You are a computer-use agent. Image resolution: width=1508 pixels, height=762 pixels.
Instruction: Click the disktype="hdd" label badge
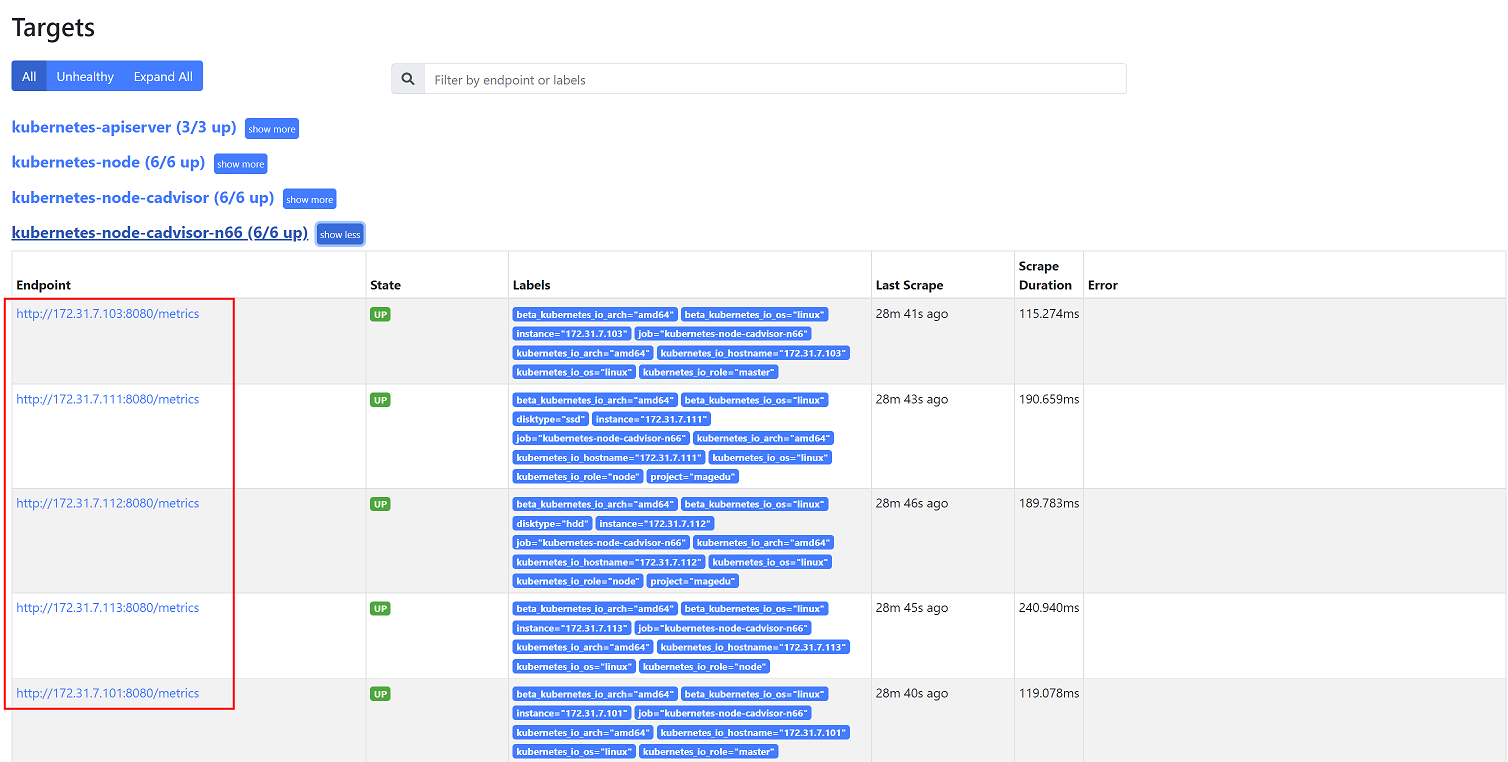click(550, 523)
